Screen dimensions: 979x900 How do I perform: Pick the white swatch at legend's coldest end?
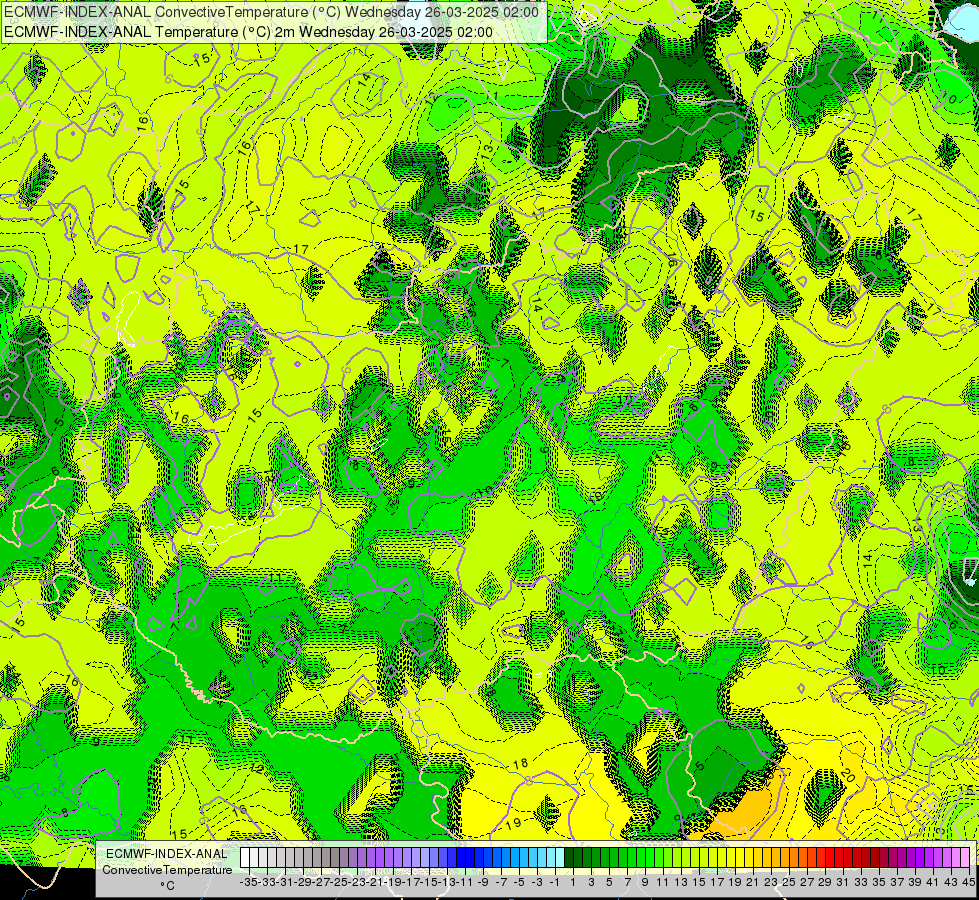[245, 858]
